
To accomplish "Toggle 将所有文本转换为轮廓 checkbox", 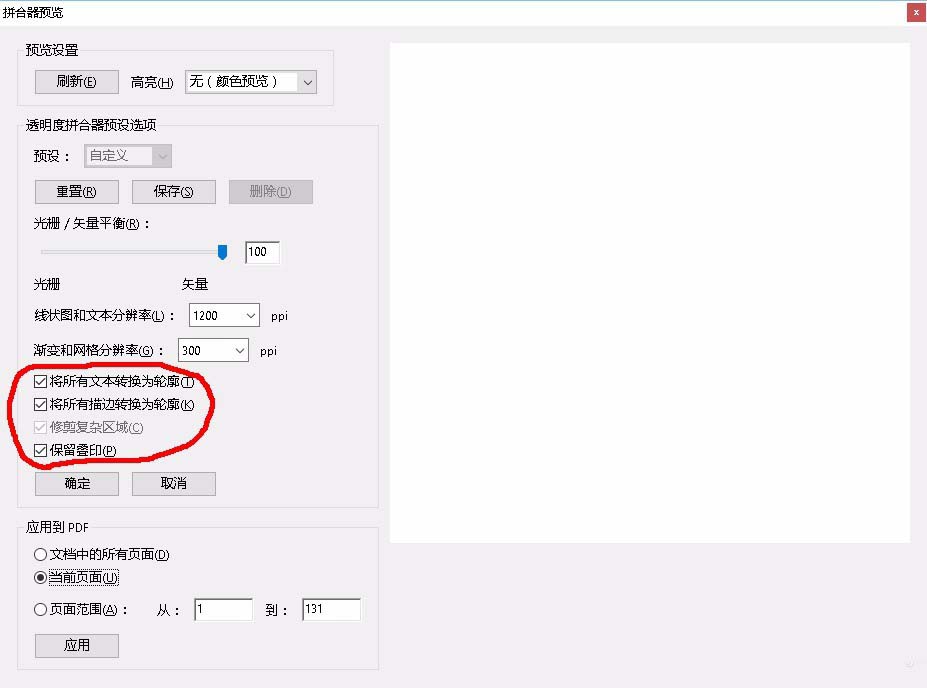I will click(41, 382).
